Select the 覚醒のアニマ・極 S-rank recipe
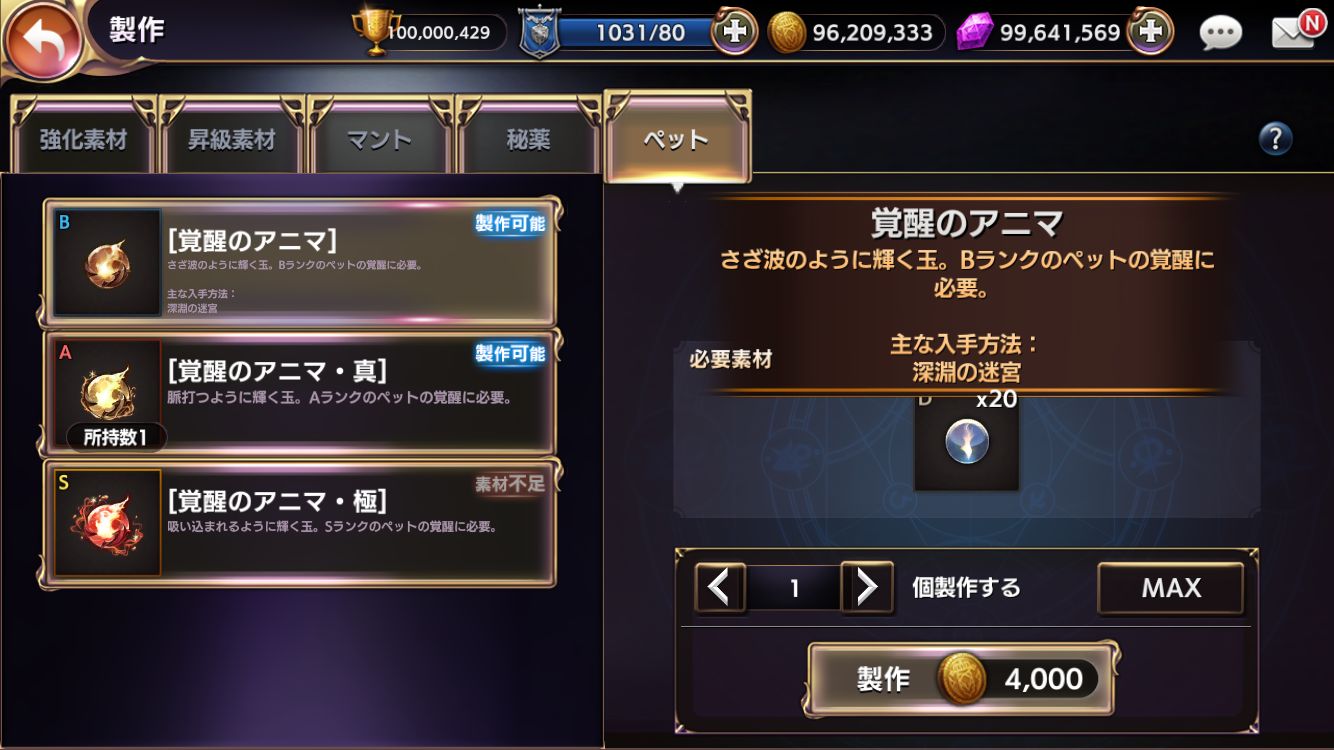The height and width of the screenshot is (750, 1334). click(x=300, y=523)
